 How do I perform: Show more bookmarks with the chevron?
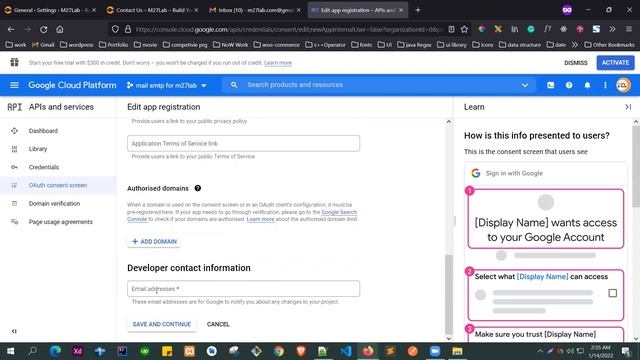pos(575,44)
